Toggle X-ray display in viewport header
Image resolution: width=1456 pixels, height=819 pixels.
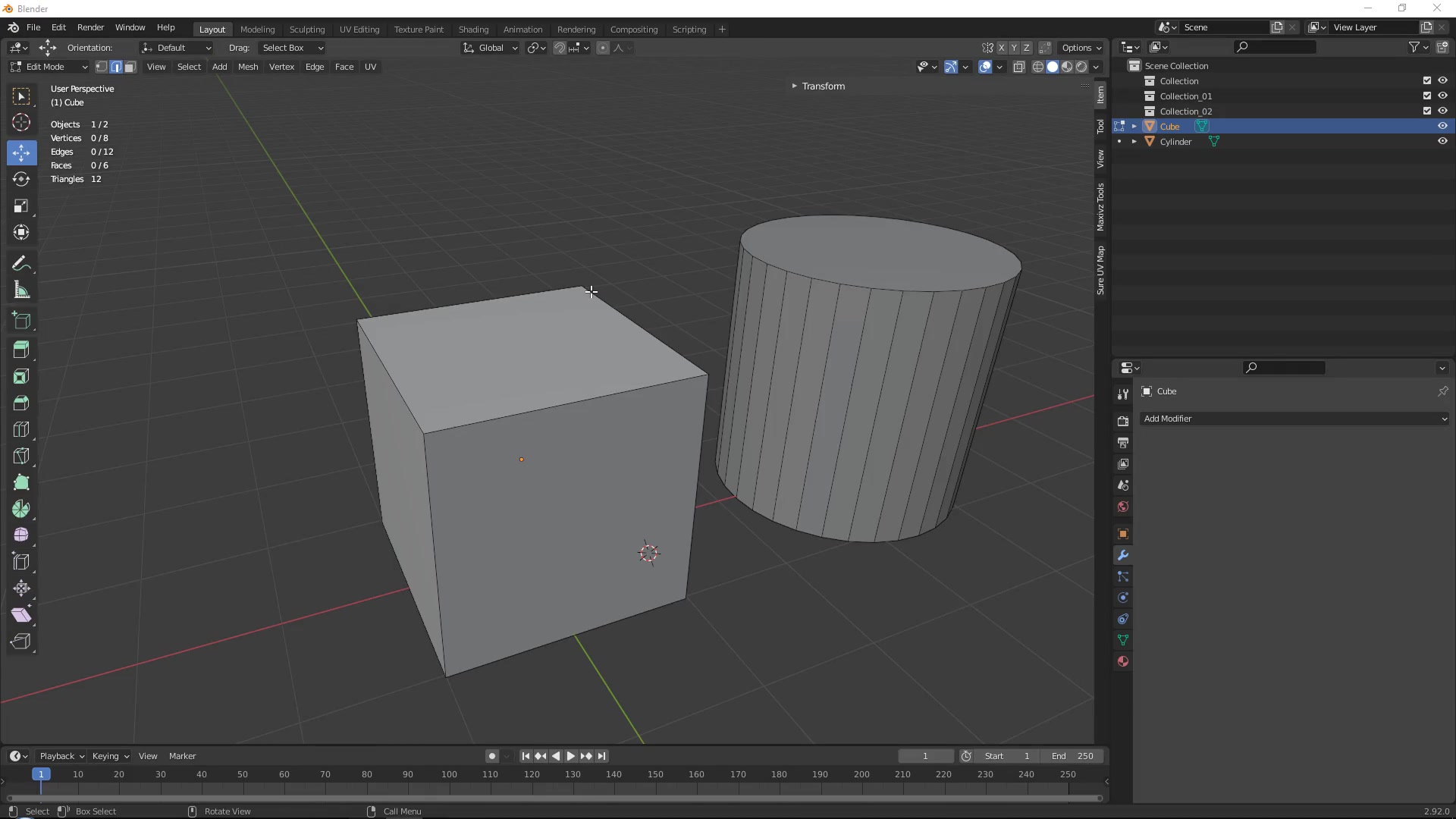coord(1018,67)
